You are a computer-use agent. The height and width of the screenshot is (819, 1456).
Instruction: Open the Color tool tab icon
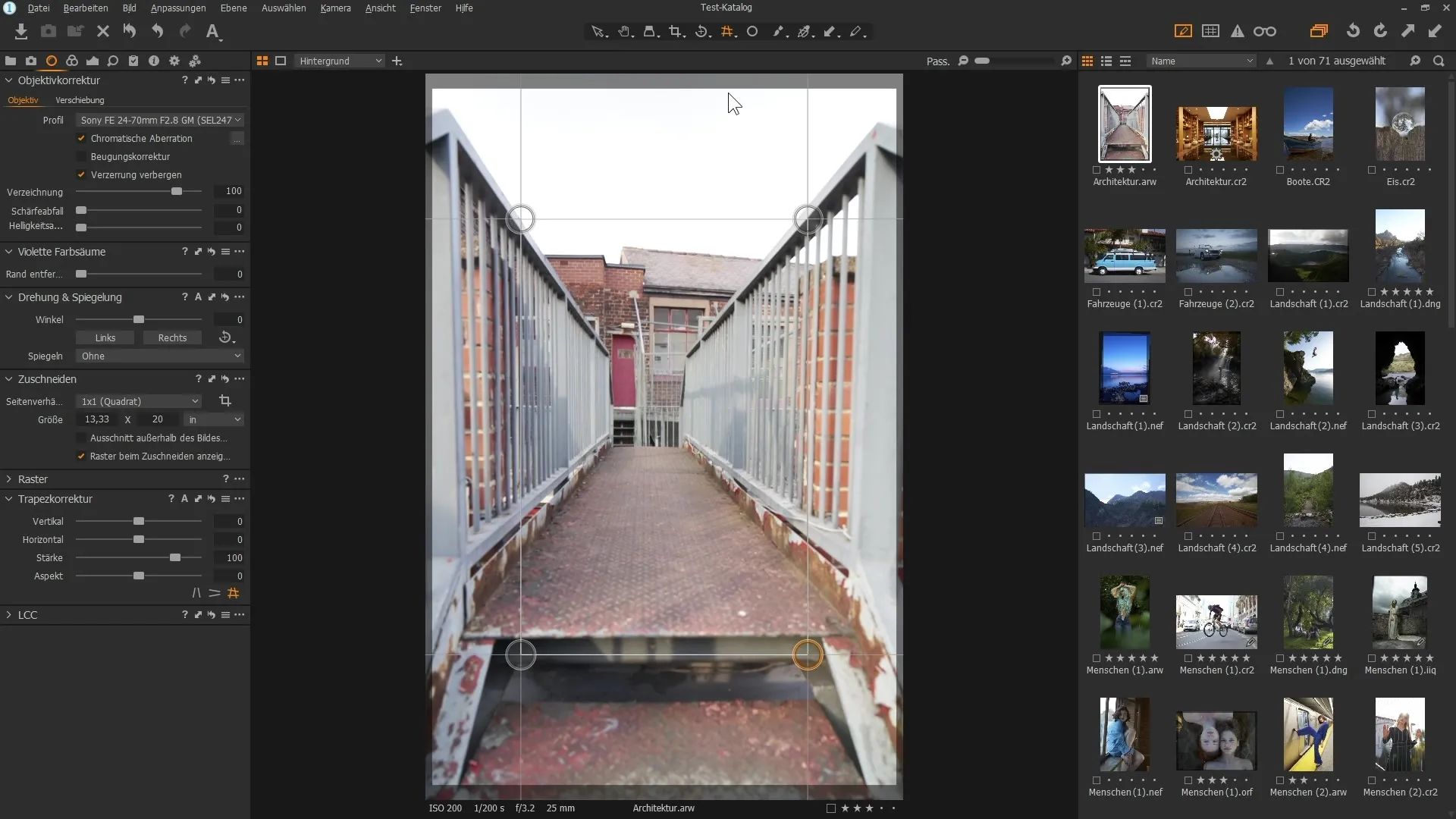coord(72,61)
